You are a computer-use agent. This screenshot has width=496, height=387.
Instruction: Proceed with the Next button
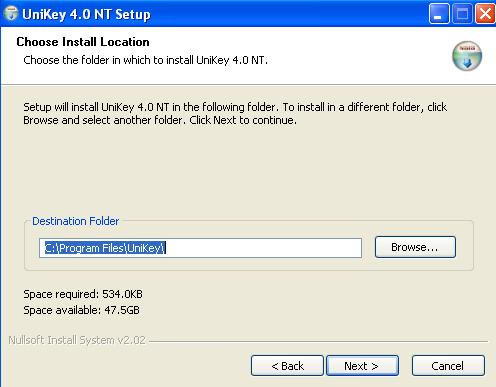(x=362, y=366)
